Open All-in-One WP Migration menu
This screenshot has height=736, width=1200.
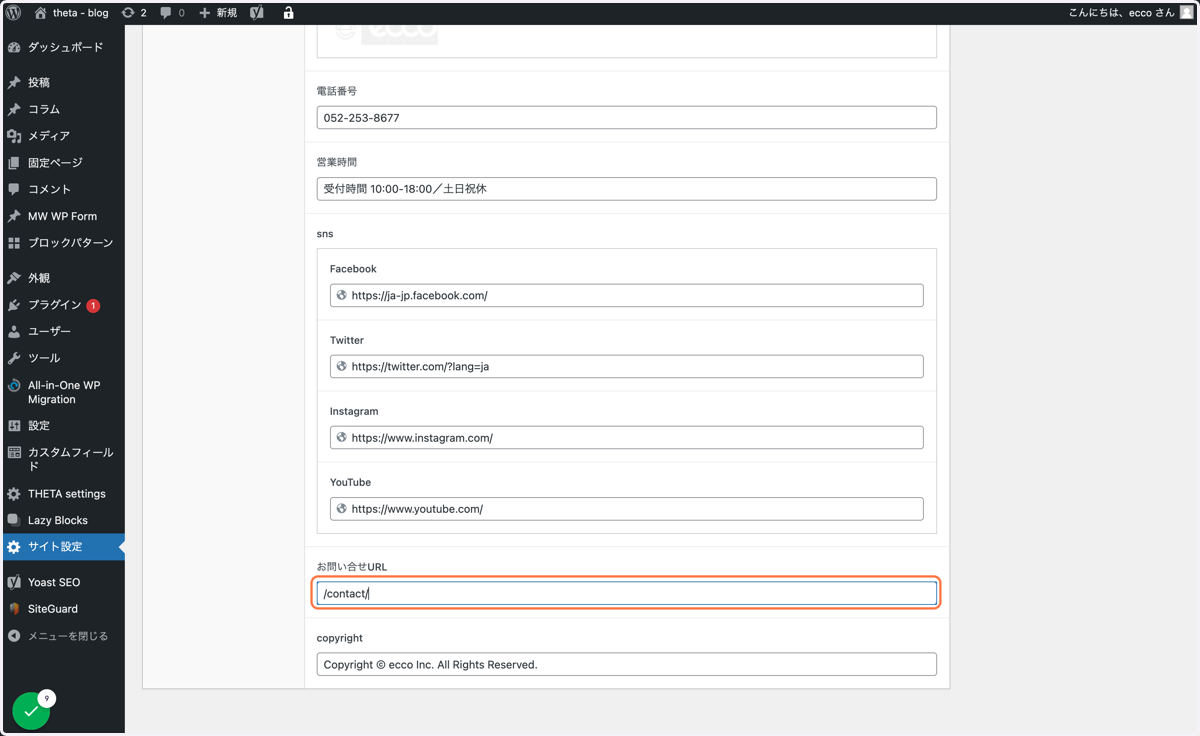(x=64, y=392)
